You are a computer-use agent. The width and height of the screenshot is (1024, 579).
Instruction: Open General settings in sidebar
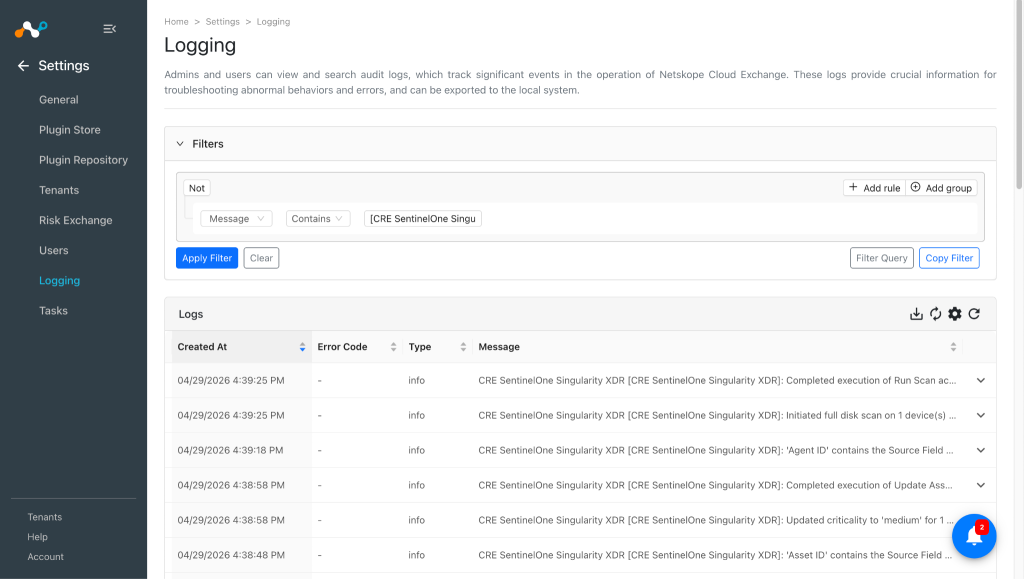[x=59, y=100]
